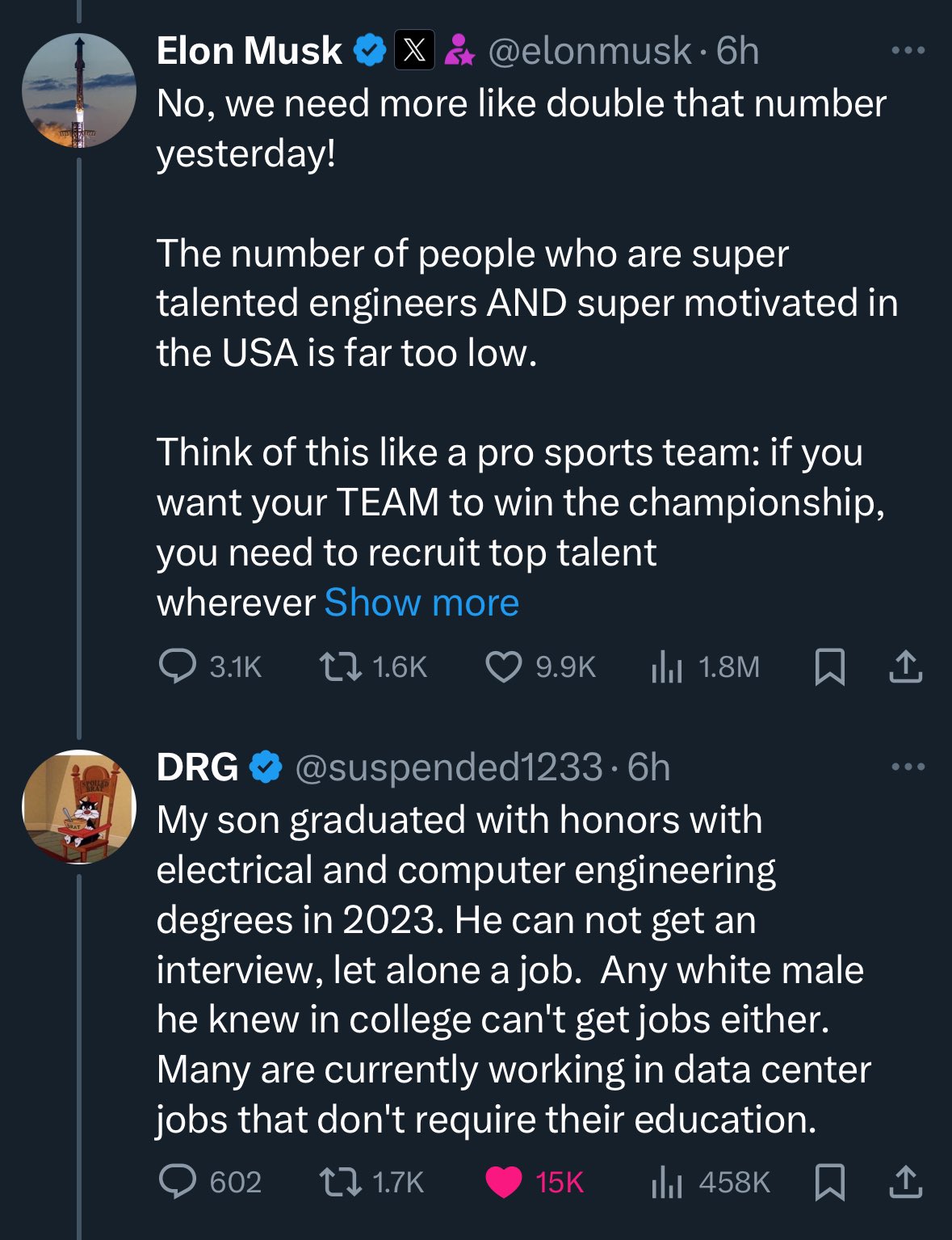The height and width of the screenshot is (1240, 952).
Task: Like Elon Musk's post
Action: click(x=504, y=666)
